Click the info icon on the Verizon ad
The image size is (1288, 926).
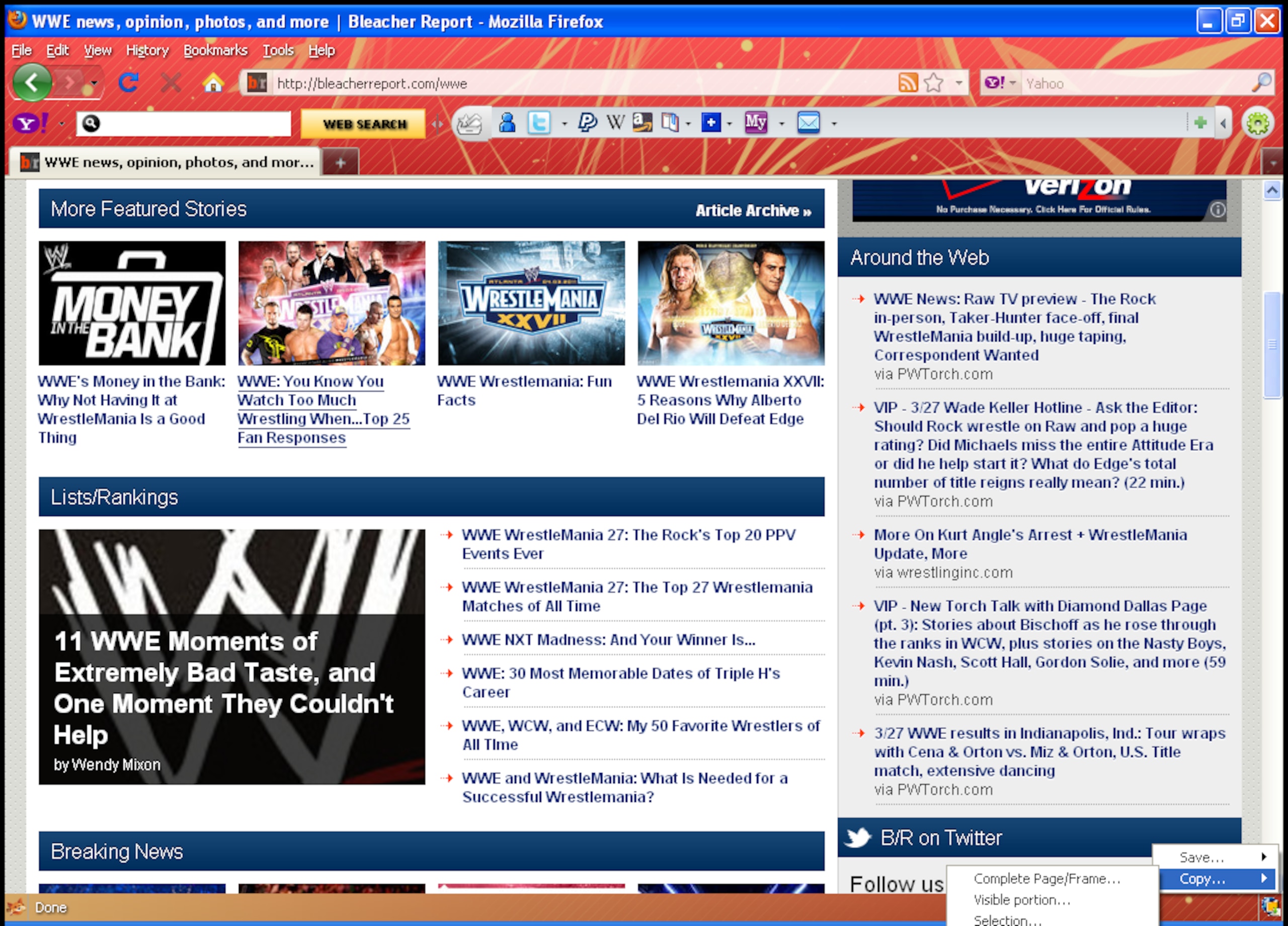[1217, 210]
